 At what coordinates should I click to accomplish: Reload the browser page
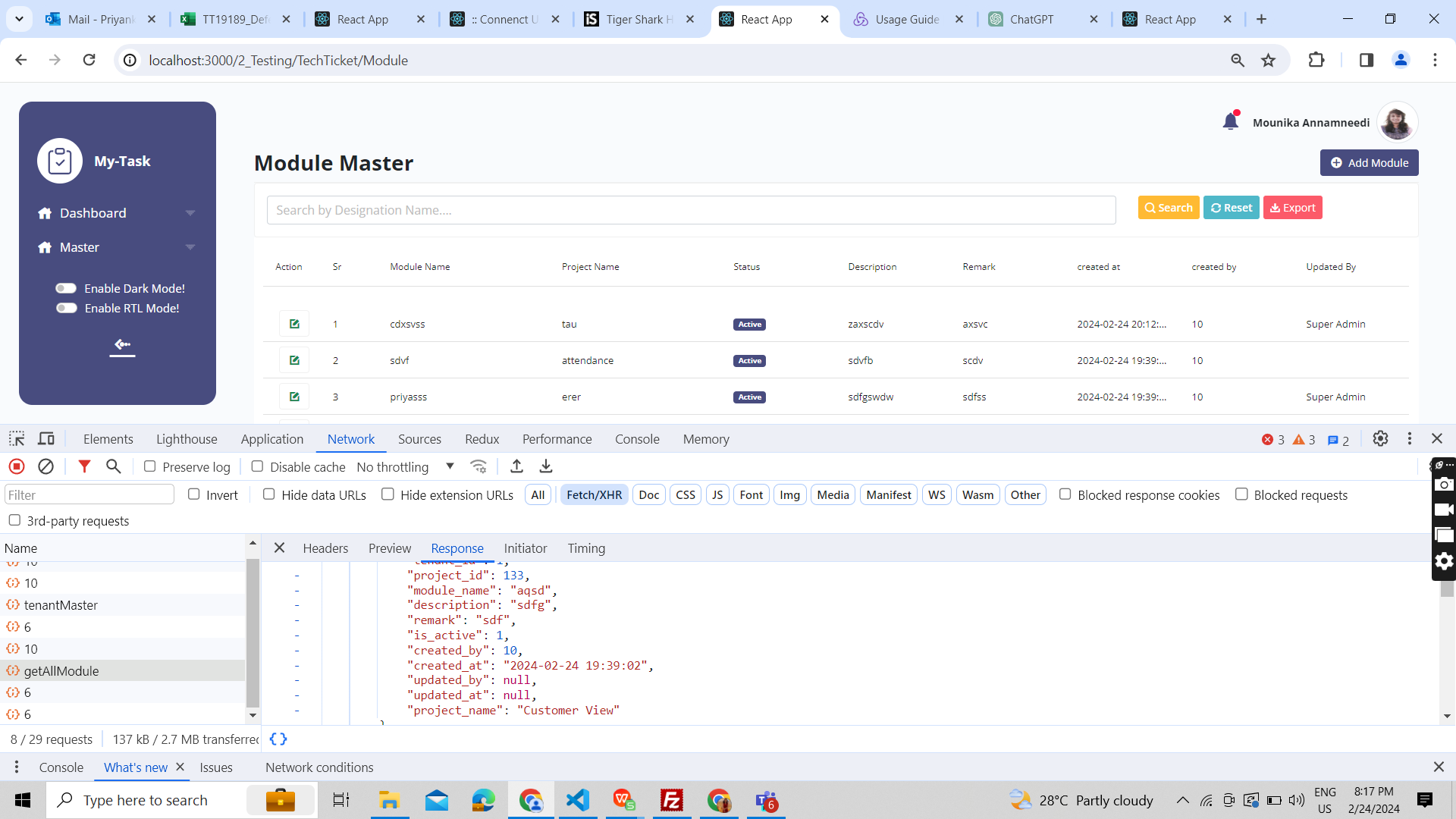89,60
